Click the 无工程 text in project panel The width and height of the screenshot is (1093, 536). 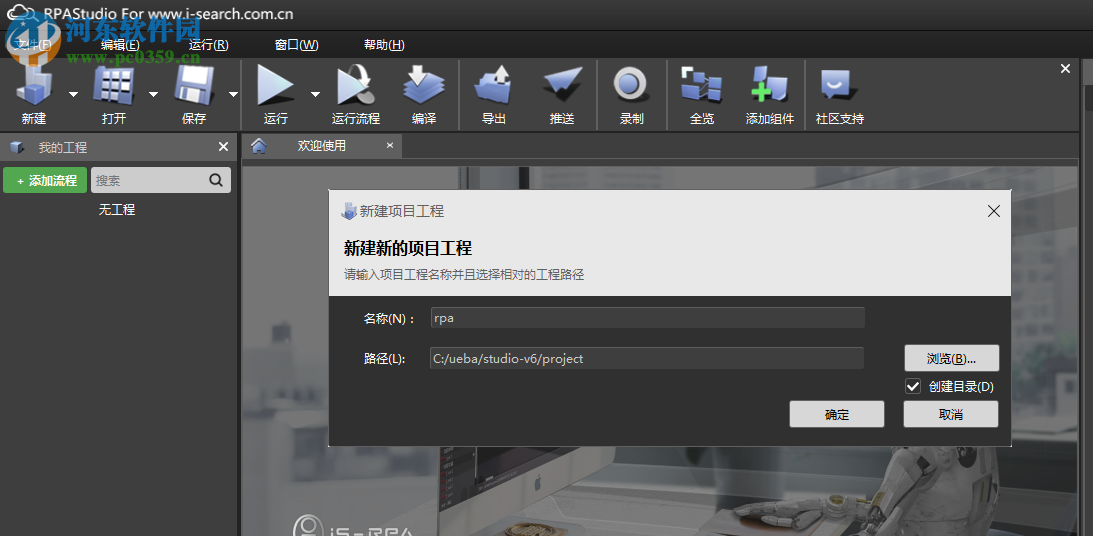click(116, 209)
